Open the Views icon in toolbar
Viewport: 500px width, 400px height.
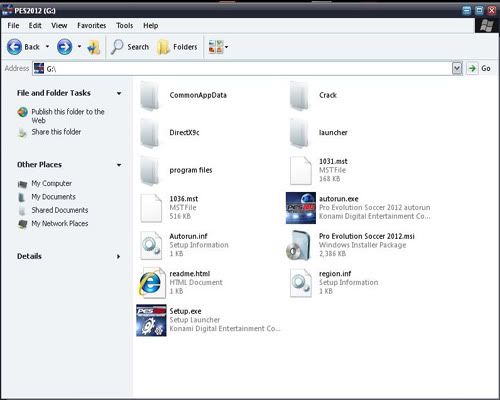click(215, 47)
